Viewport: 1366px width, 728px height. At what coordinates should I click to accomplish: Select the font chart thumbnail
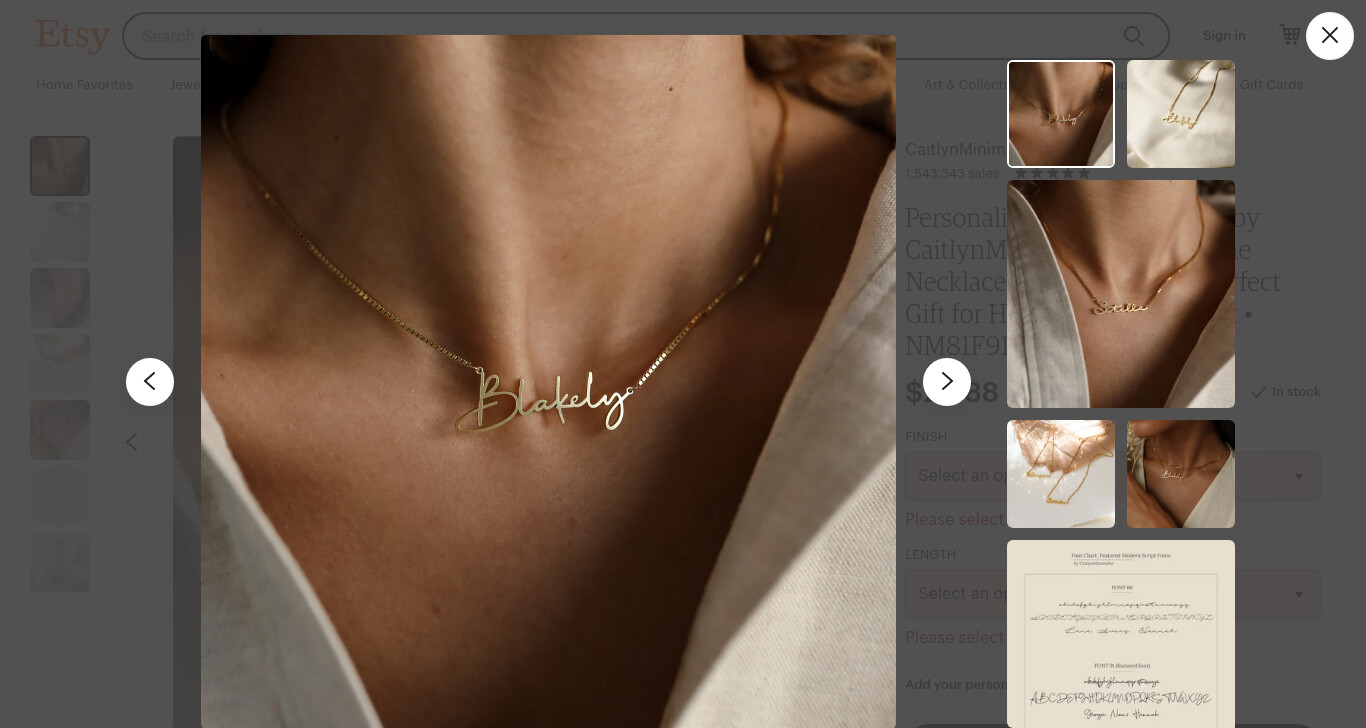[x=1121, y=634]
